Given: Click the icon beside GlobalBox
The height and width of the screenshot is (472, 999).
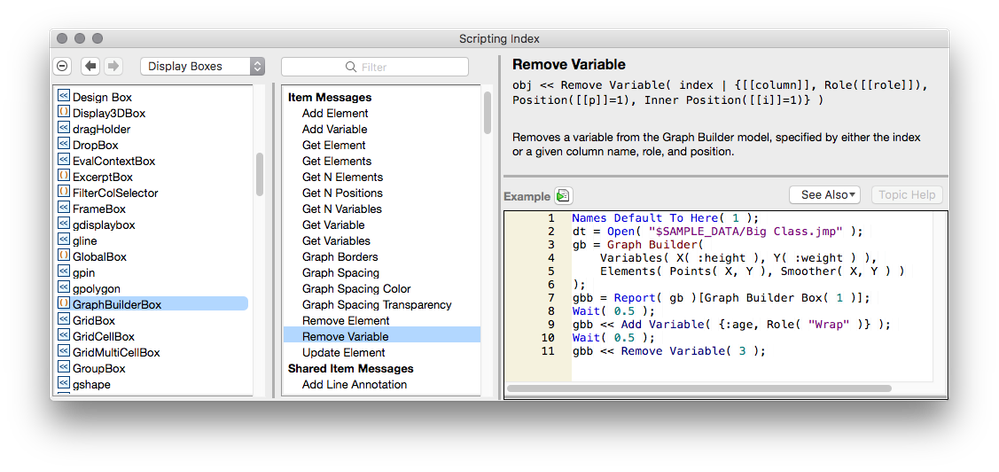Looking at the screenshot, I should 63,257.
